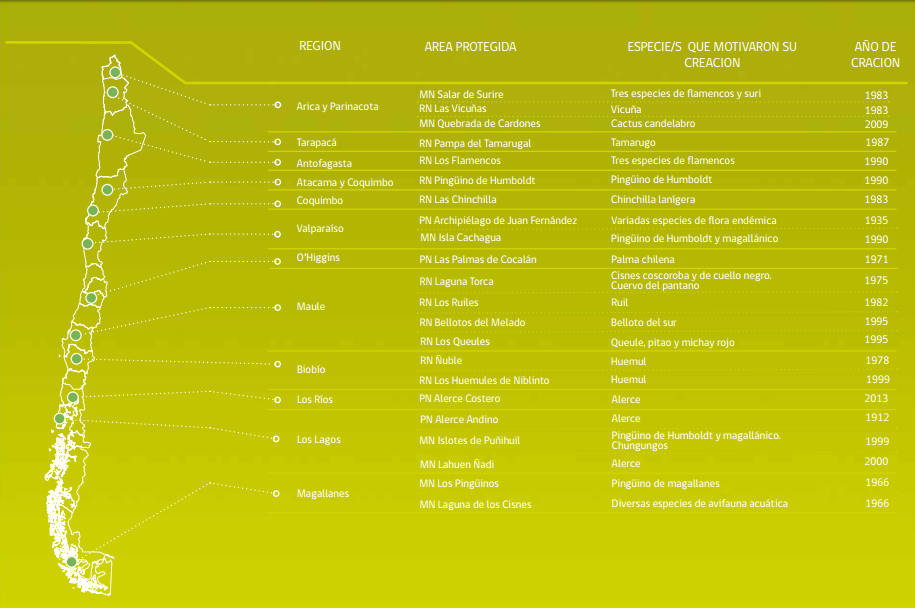This screenshot has height=608, width=915.
Task: Click the circle marker beside Los Lagos
Action: point(276,439)
